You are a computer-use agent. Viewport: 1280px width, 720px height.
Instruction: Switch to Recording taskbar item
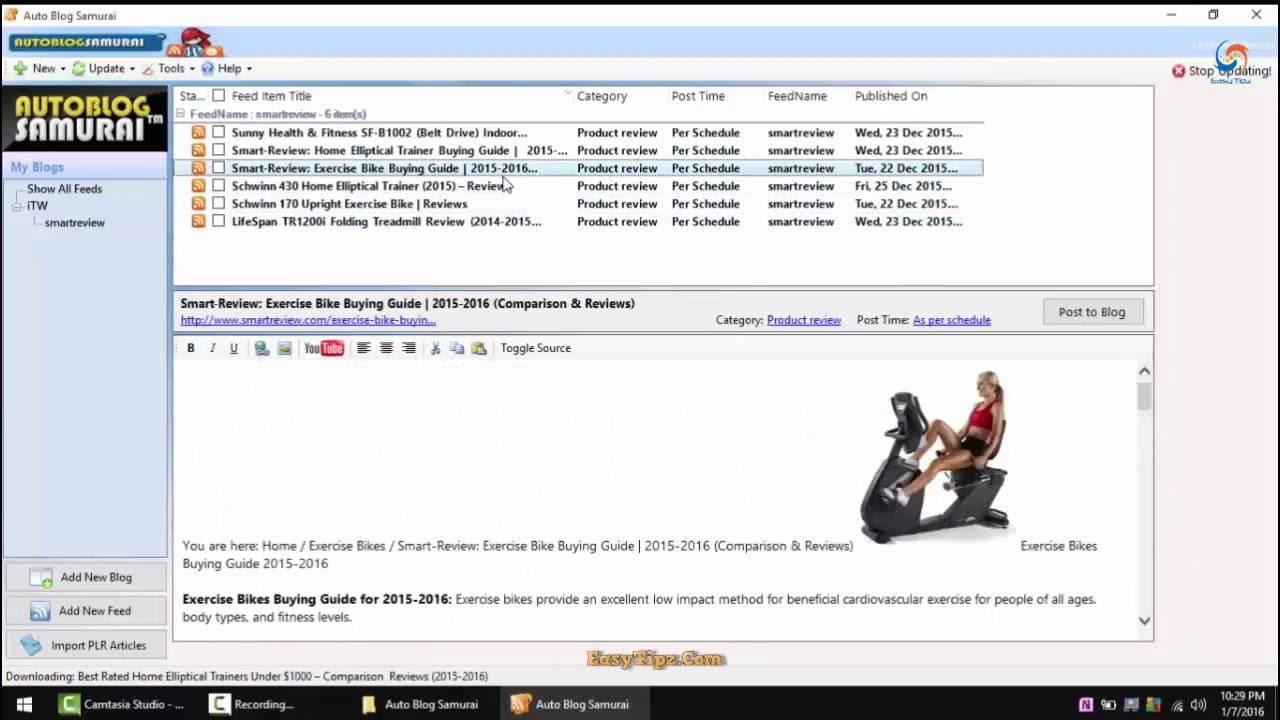point(252,704)
